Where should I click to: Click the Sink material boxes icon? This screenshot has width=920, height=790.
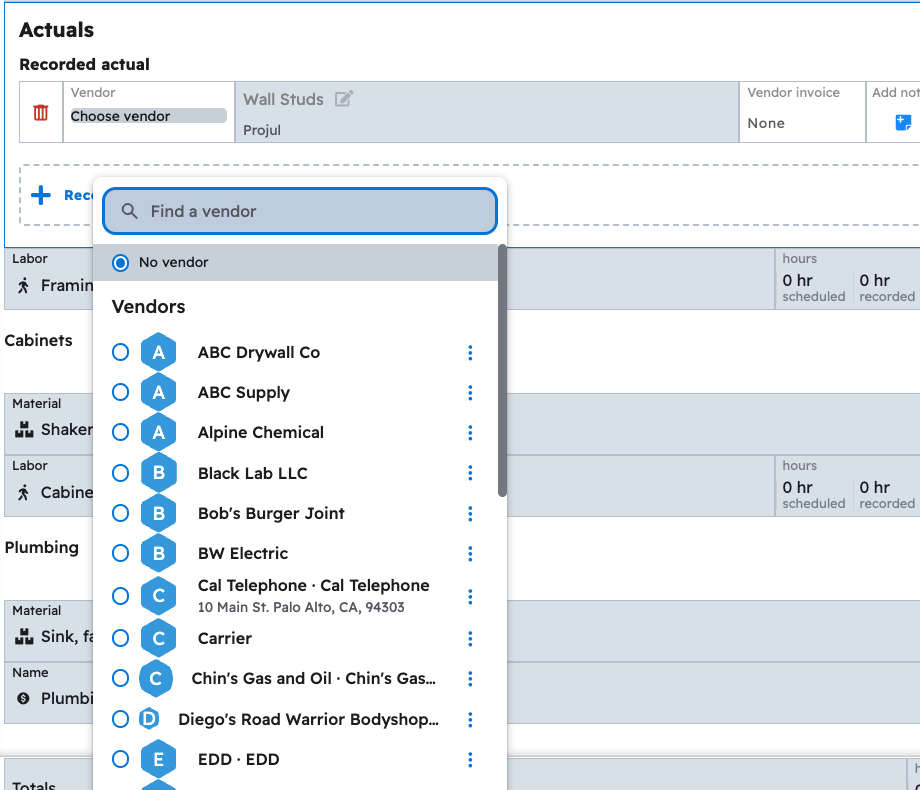tap(24, 637)
